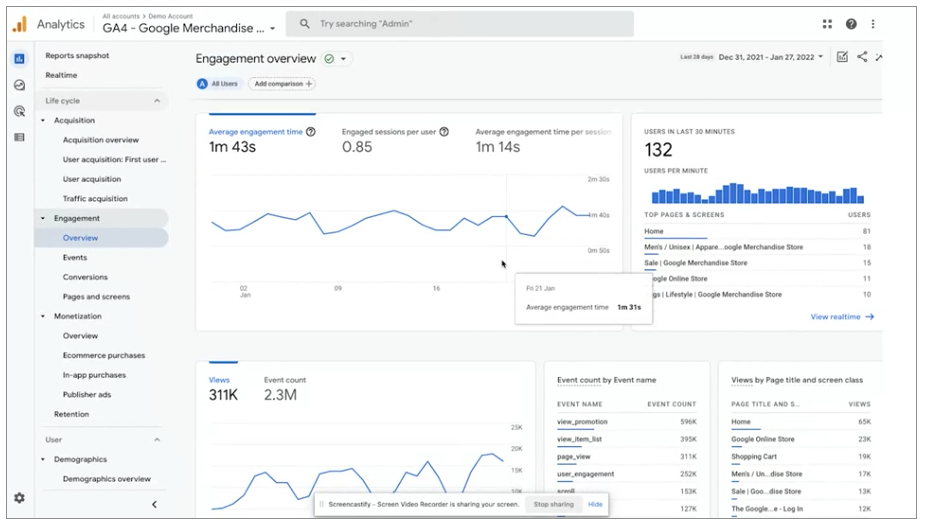Click the All Users 'A' badge
This screenshot has height=526, width=926.
[x=202, y=84]
